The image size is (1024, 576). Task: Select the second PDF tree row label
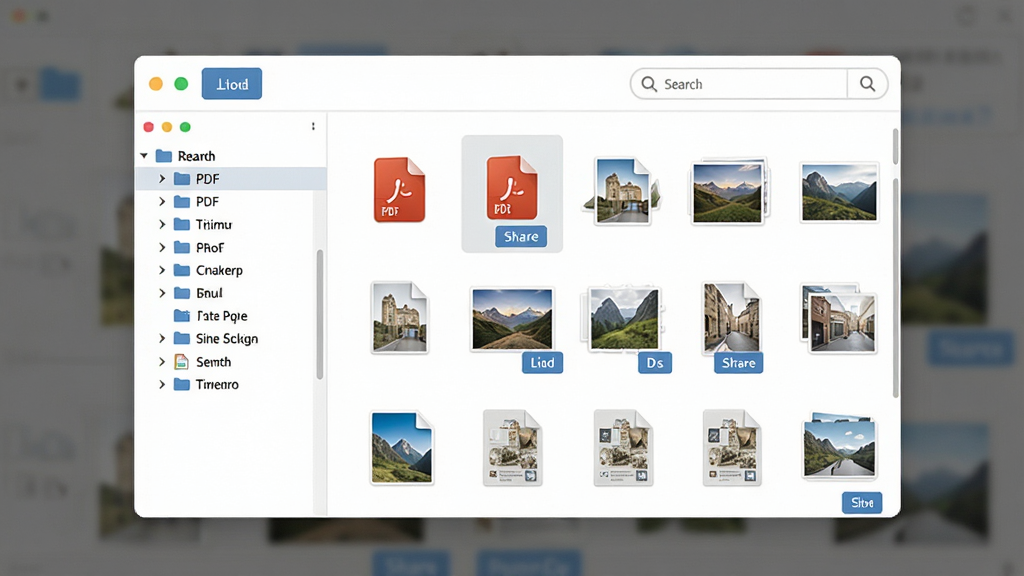pos(208,202)
